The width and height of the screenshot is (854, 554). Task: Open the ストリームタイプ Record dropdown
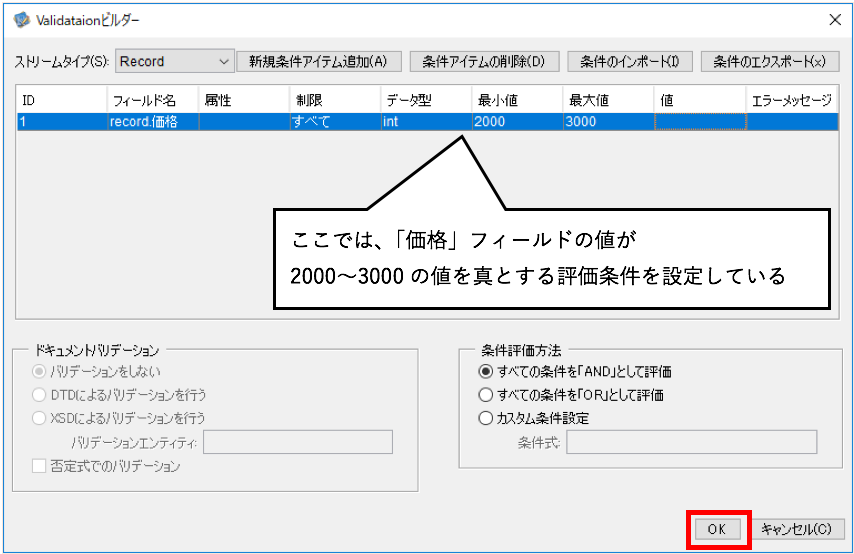[x=174, y=61]
